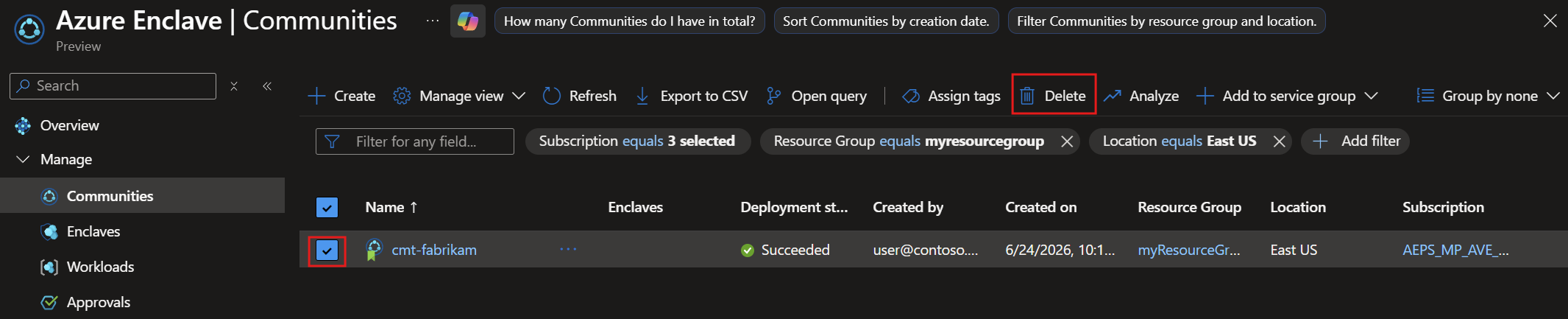Collapse the Manage section in sidebar
Viewport: 1568px width, 319px height.
[x=23, y=159]
